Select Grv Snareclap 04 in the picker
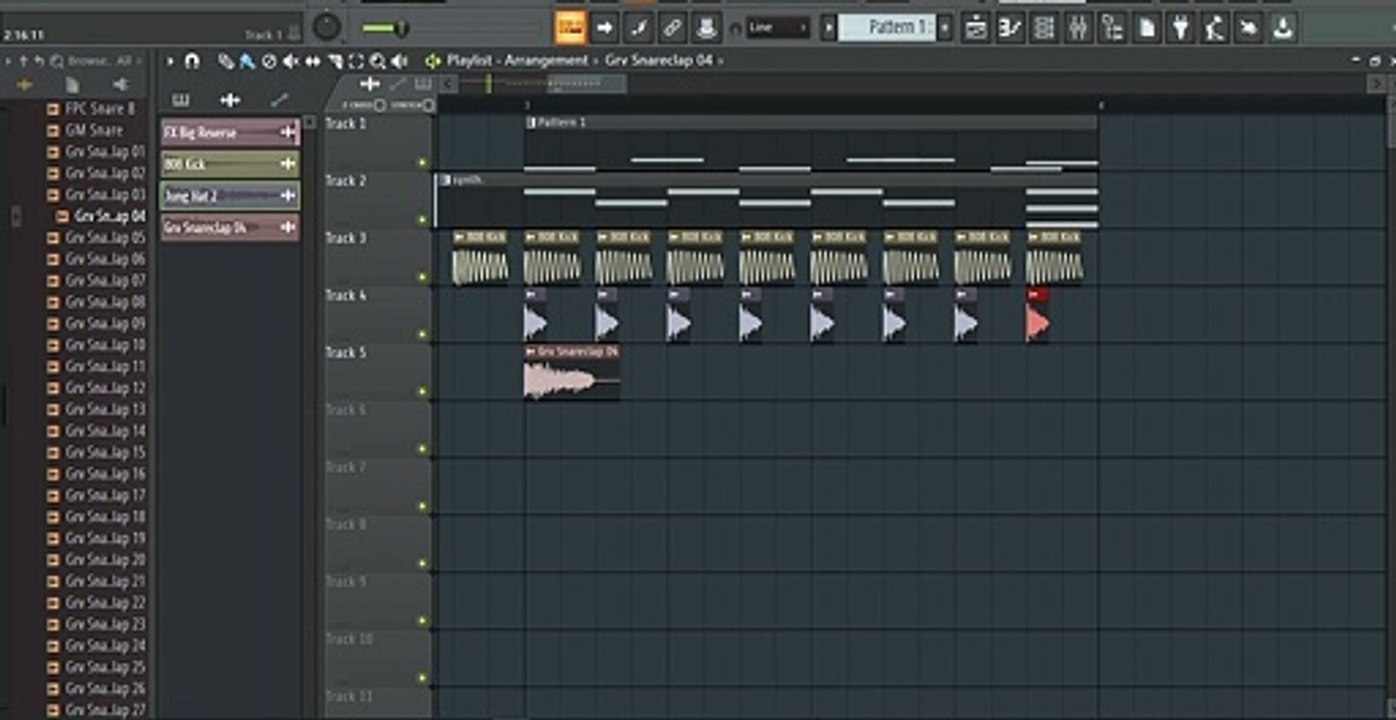Viewport: 1396px width, 720px height. [230, 228]
